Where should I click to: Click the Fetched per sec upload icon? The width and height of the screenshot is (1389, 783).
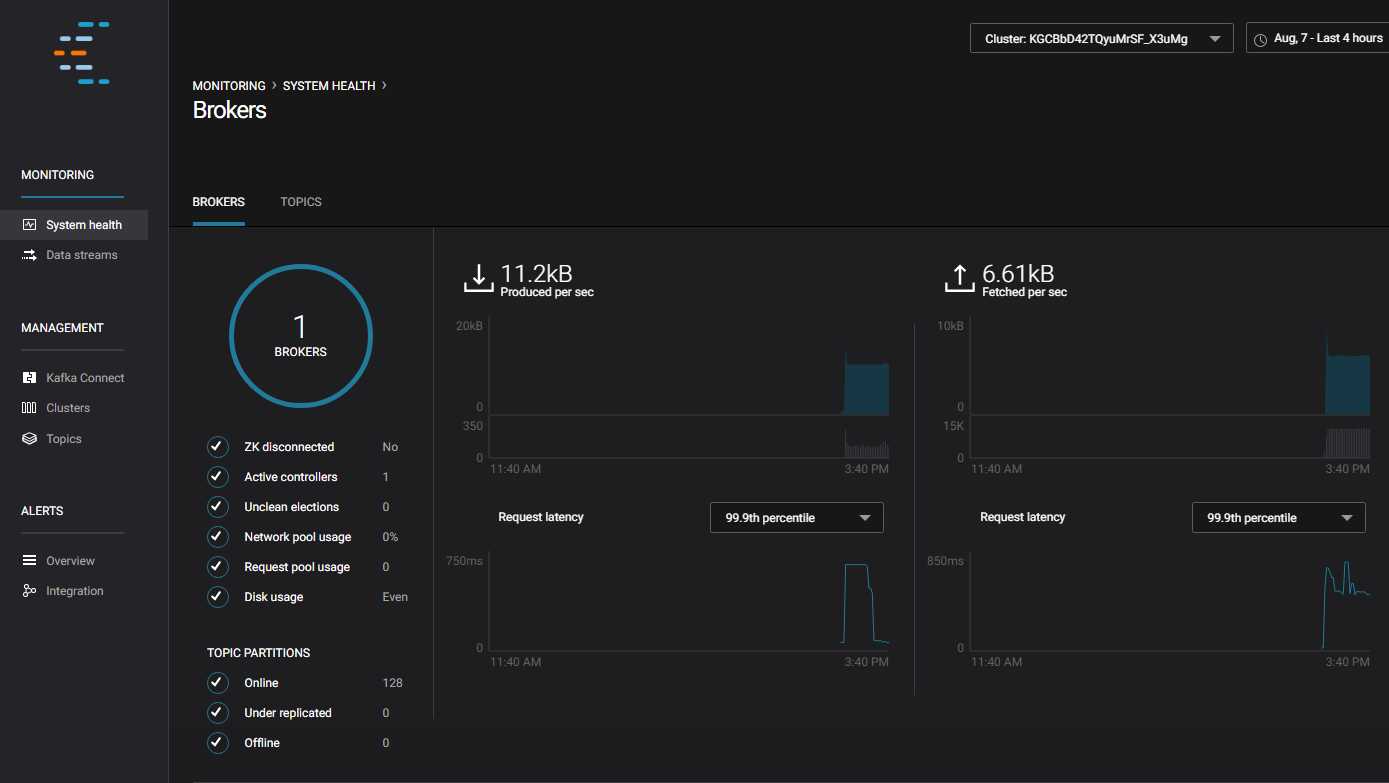(x=960, y=279)
